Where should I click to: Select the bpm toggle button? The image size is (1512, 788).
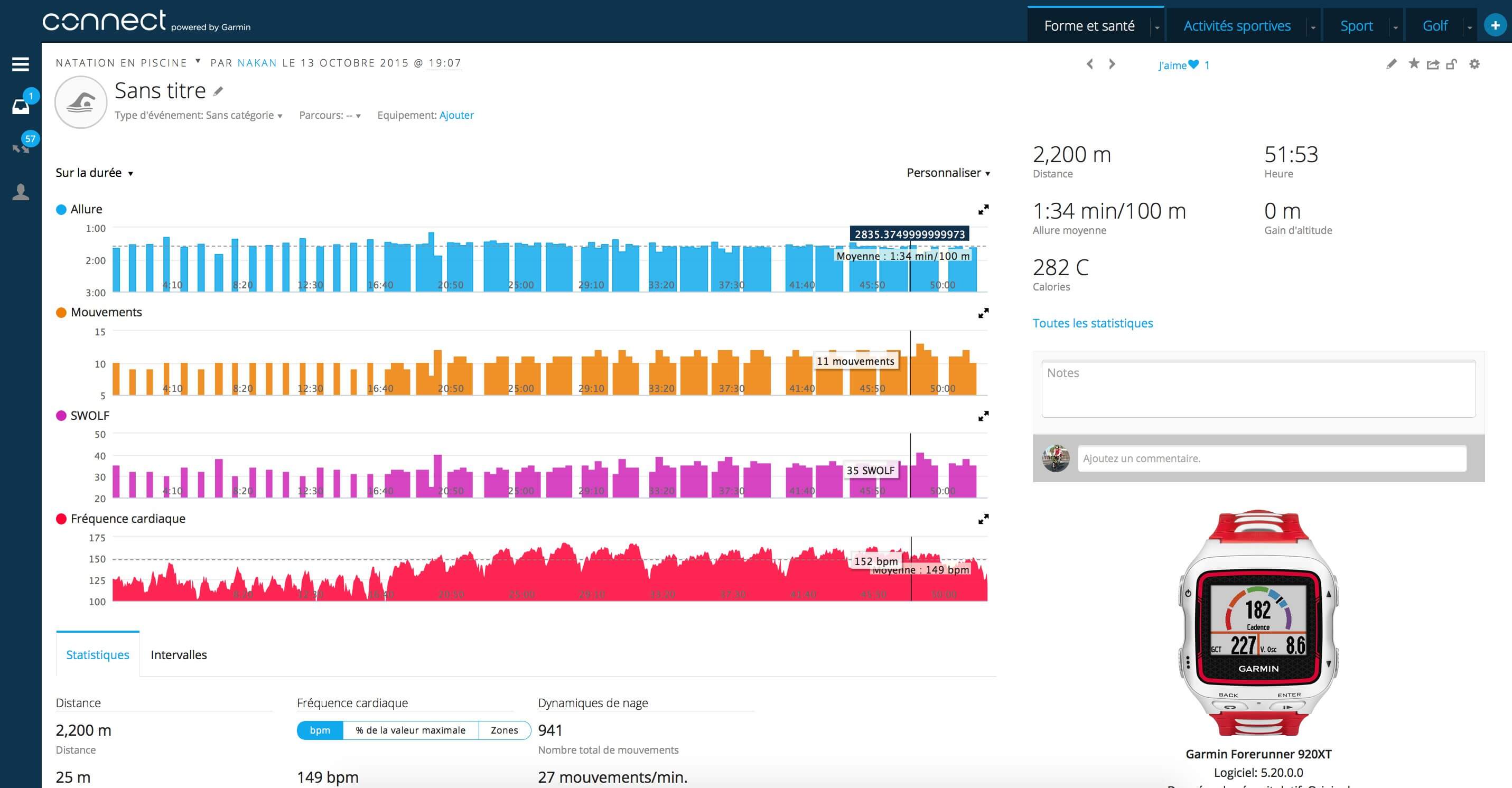point(318,730)
